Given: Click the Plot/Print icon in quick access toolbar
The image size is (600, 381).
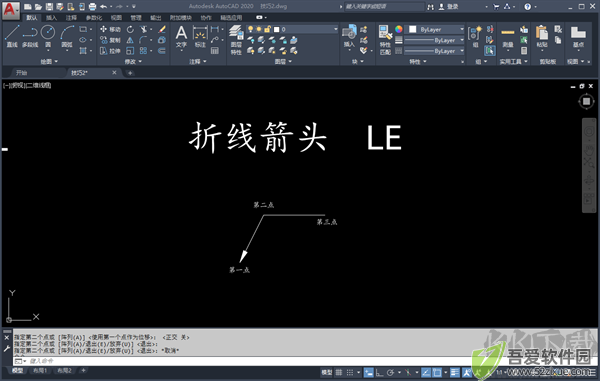Looking at the screenshot, I should [x=92, y=7].
